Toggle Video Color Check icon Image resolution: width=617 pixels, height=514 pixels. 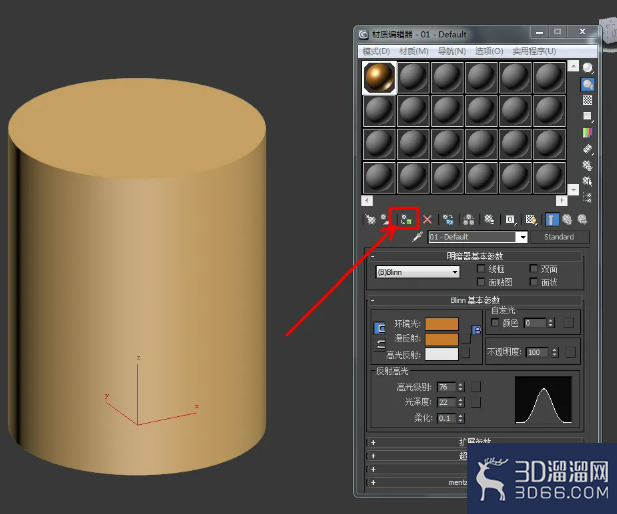point(587,133)
